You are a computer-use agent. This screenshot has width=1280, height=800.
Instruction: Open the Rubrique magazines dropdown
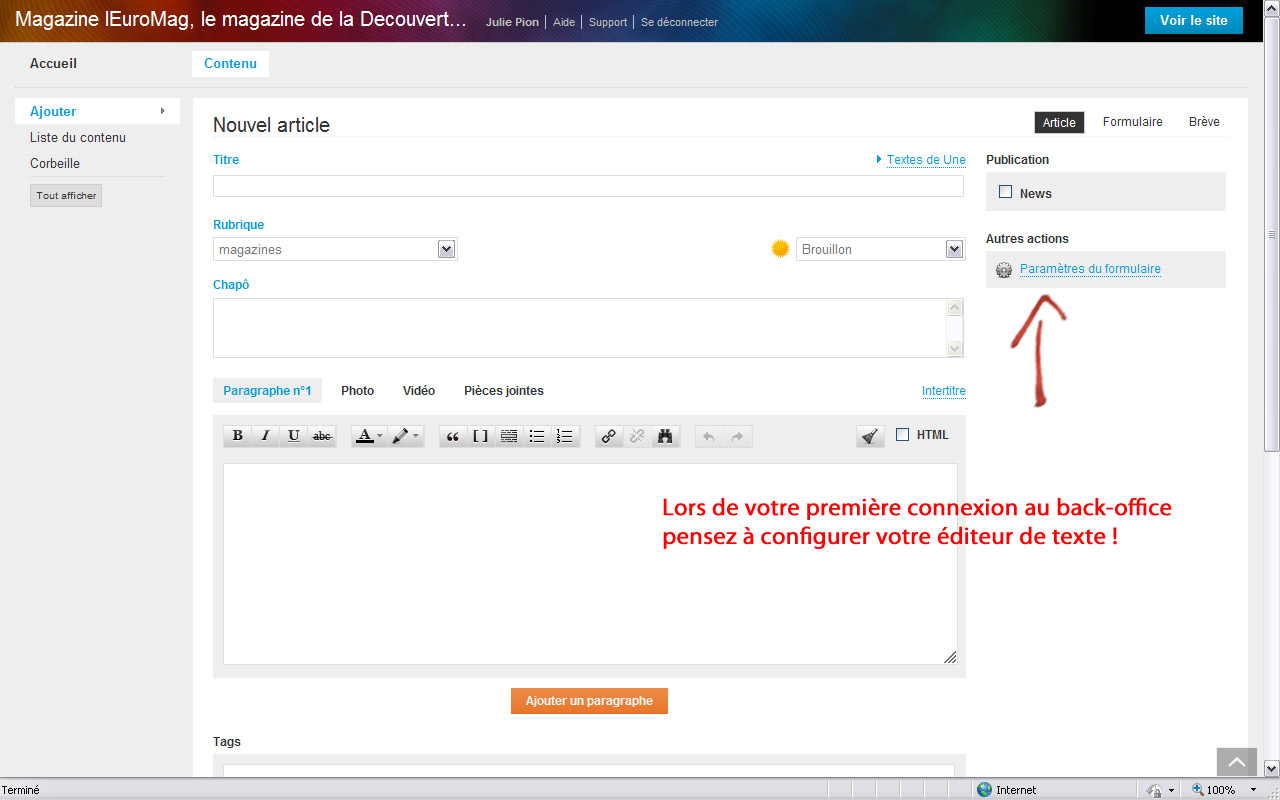click(x=446, y=249)
